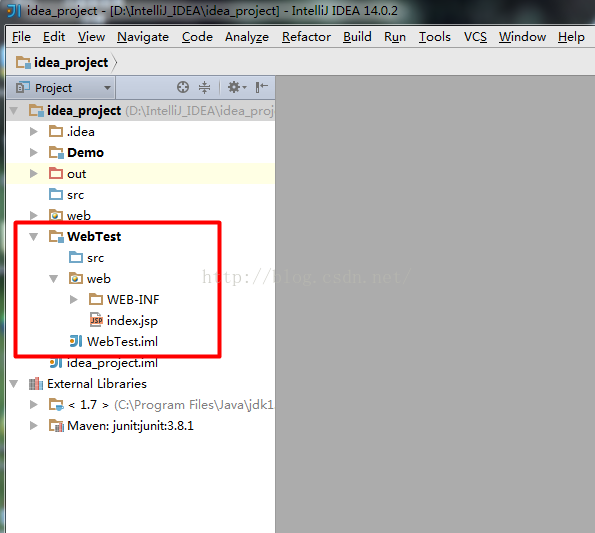Click the IntelliJ IDEA title bar logo

[x=14, y=11]
